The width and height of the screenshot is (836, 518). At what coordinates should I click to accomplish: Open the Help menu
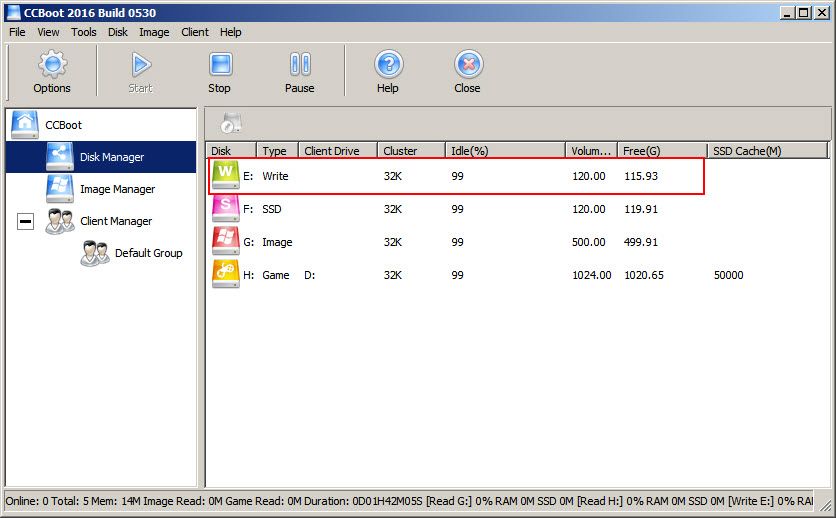point(230,32)
